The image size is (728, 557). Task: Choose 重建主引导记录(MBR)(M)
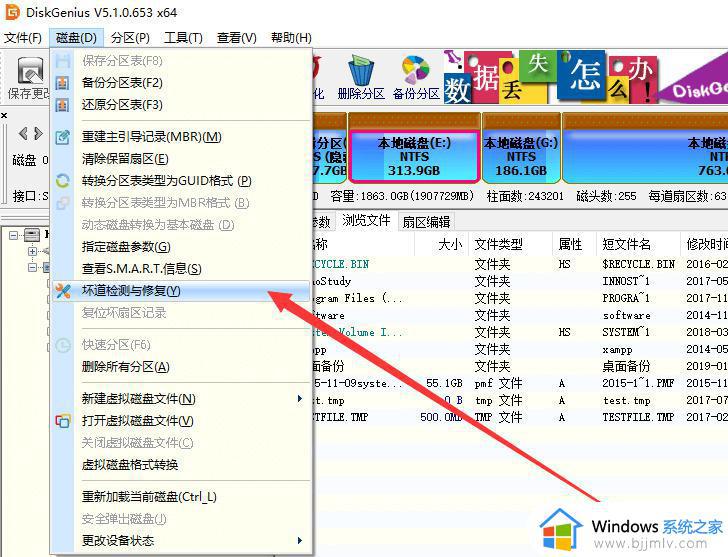coord(181,137)
